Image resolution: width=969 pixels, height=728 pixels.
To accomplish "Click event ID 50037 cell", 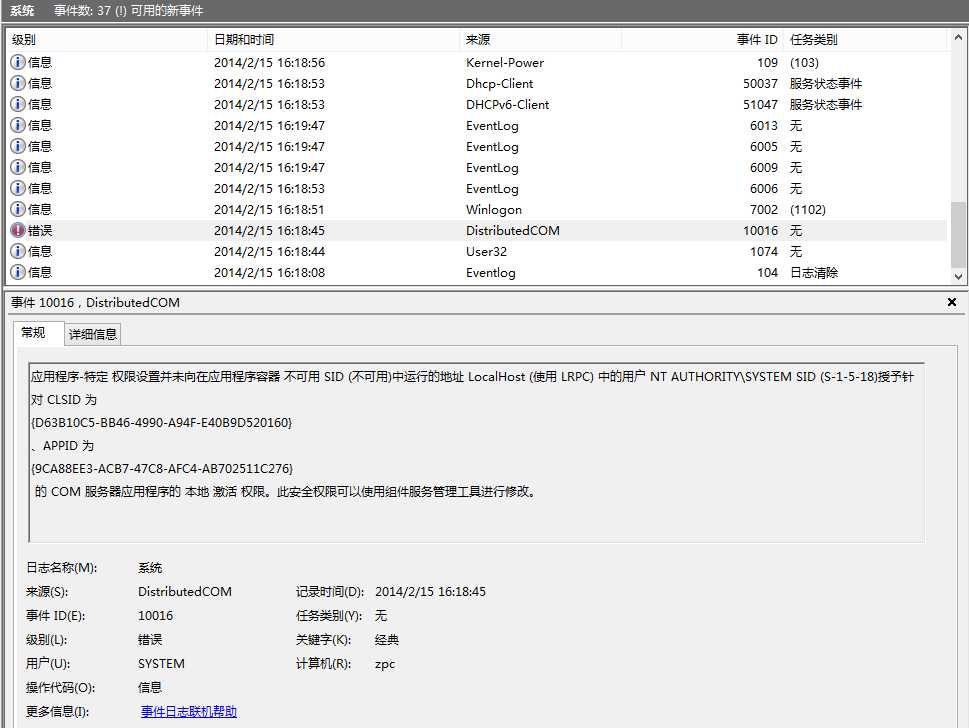I will (x=760, y=83).
